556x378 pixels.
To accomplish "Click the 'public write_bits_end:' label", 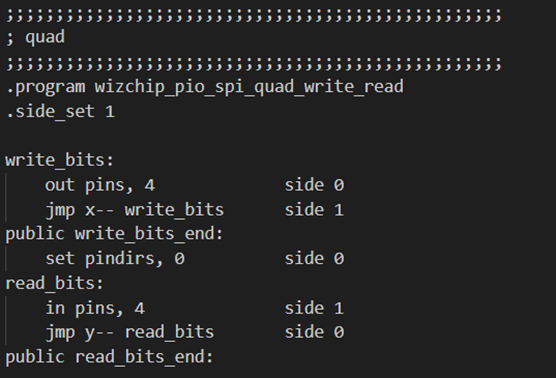I will [x=114, y=234].
